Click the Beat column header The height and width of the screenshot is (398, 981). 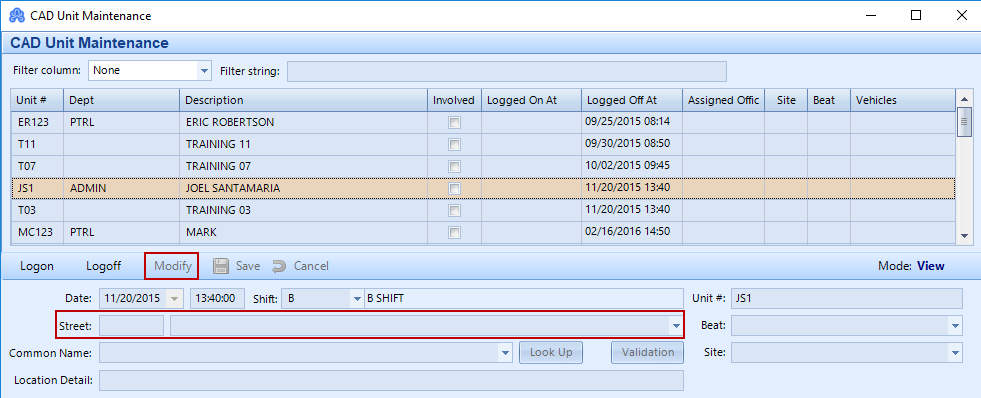pos(828,100)
